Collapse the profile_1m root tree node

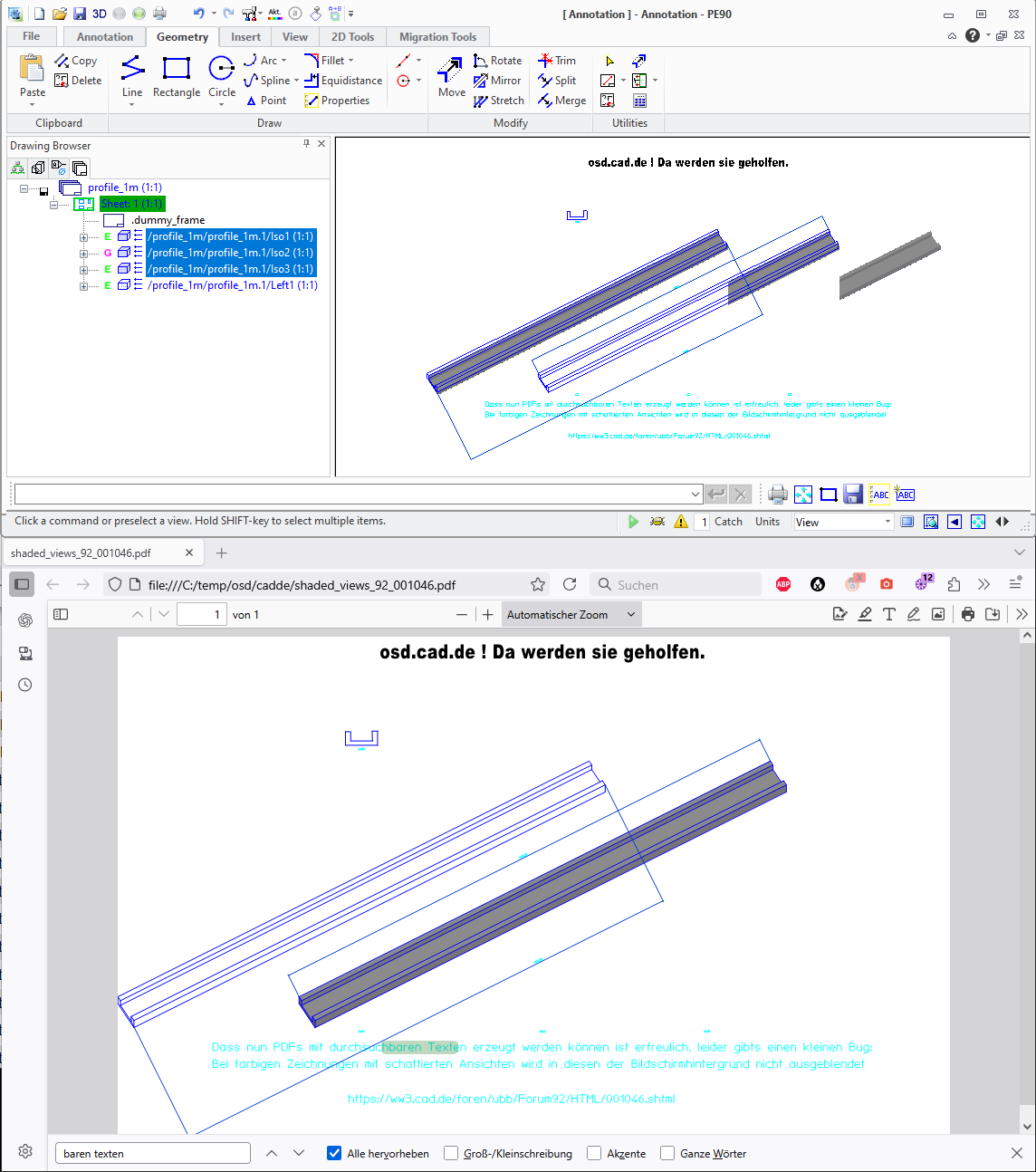[x=24, y=188]
